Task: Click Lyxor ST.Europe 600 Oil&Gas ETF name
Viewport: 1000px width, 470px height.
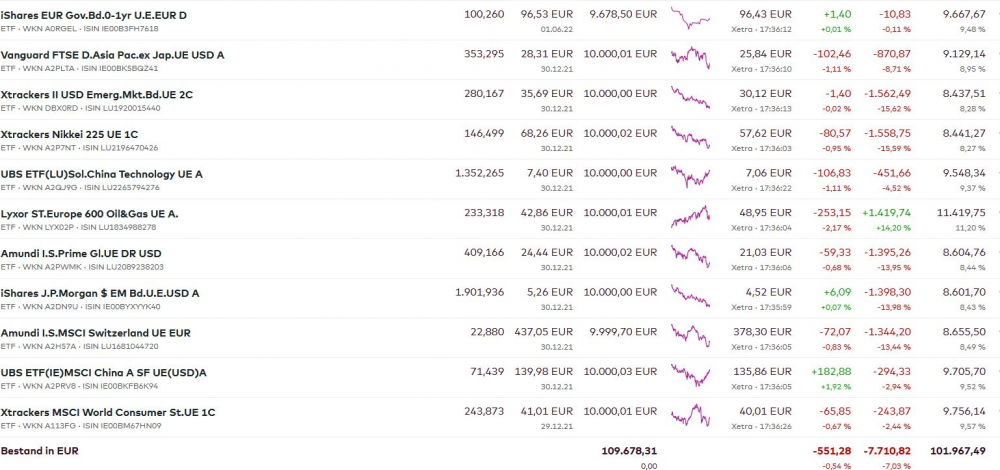Action: coord(90,213)
